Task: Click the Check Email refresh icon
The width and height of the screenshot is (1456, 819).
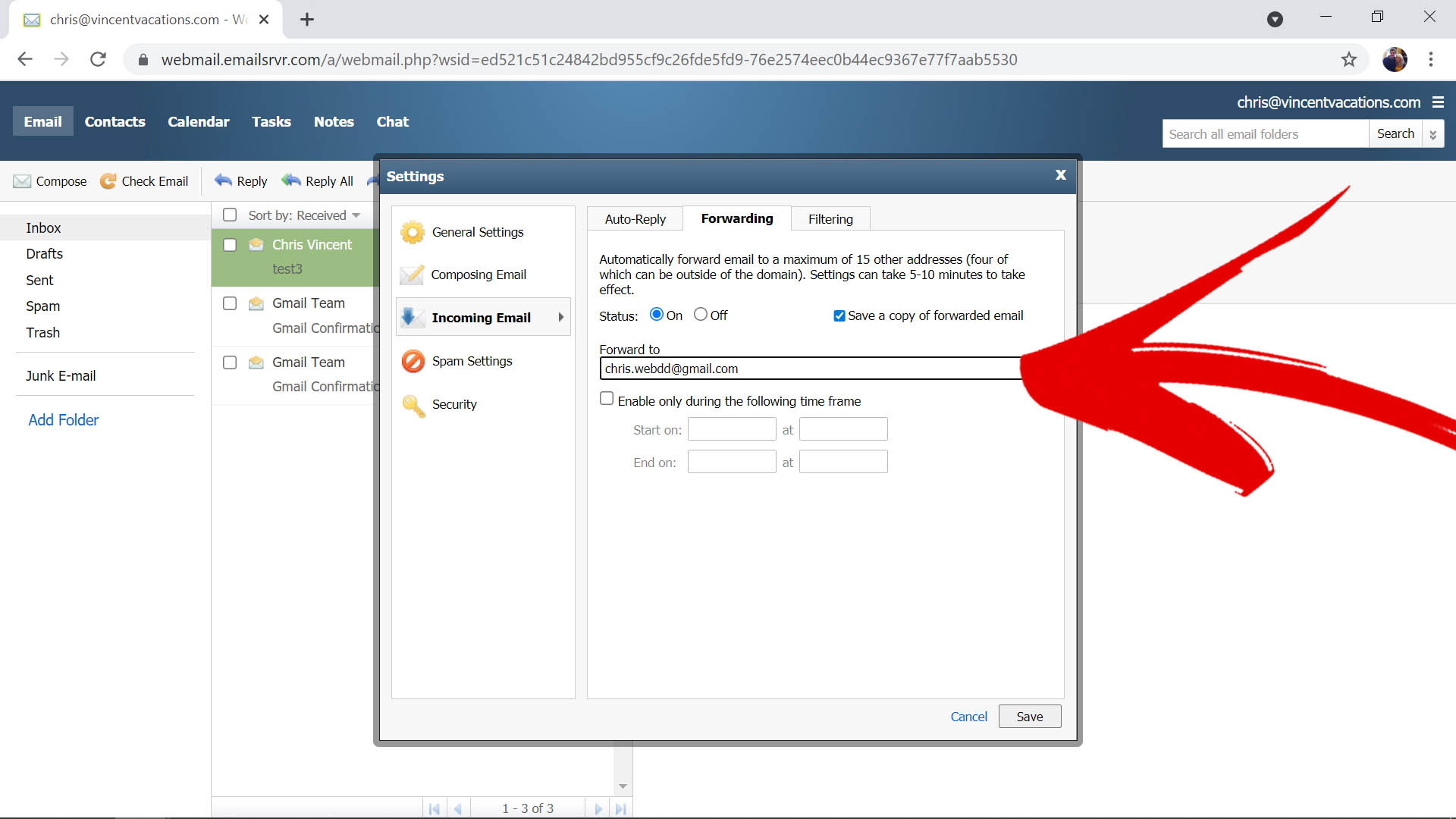Action: pyautogui.click(x=108, y=181)
